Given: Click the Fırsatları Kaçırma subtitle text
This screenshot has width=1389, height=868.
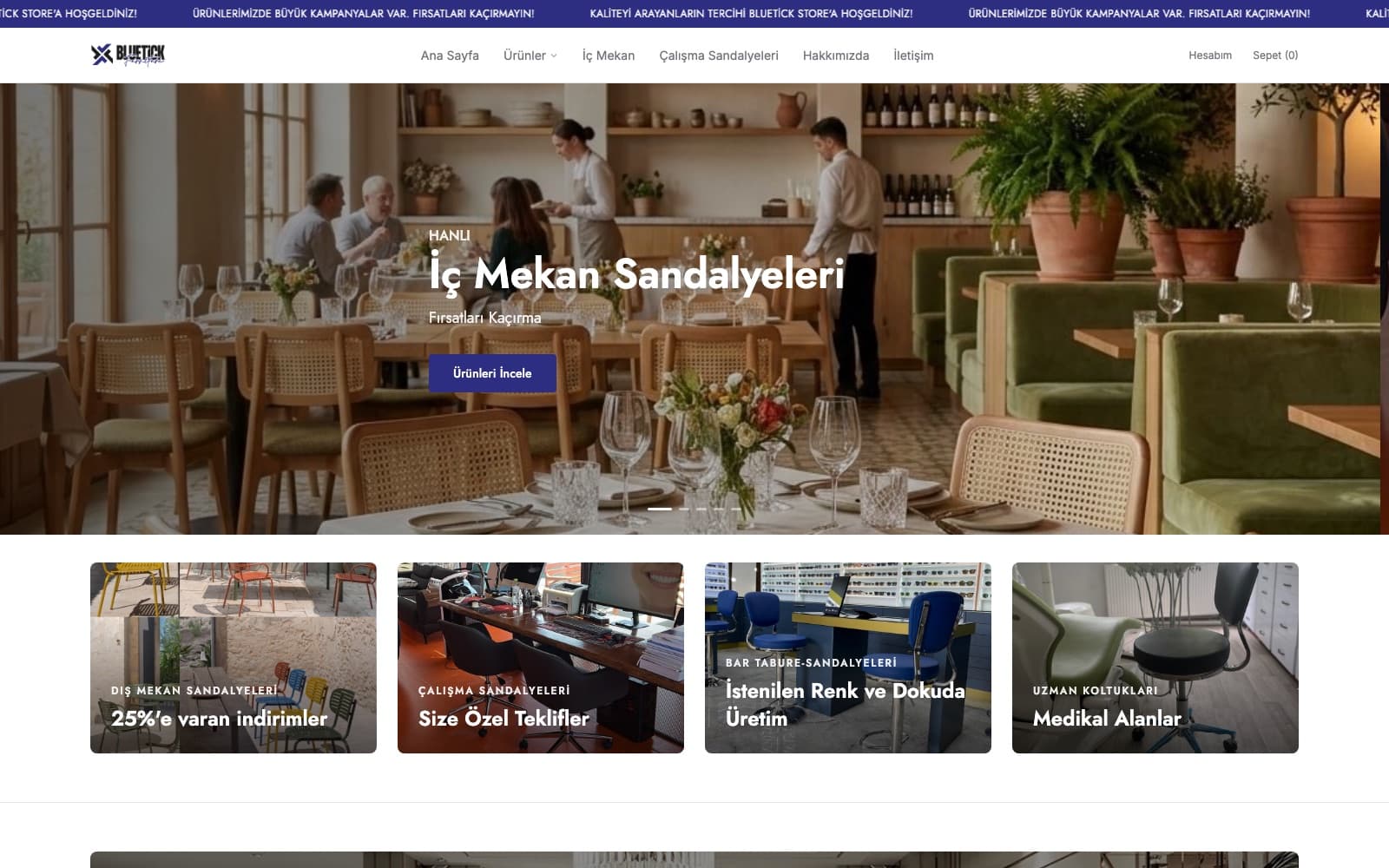Looking at the screenshot, I should [485, 319].
